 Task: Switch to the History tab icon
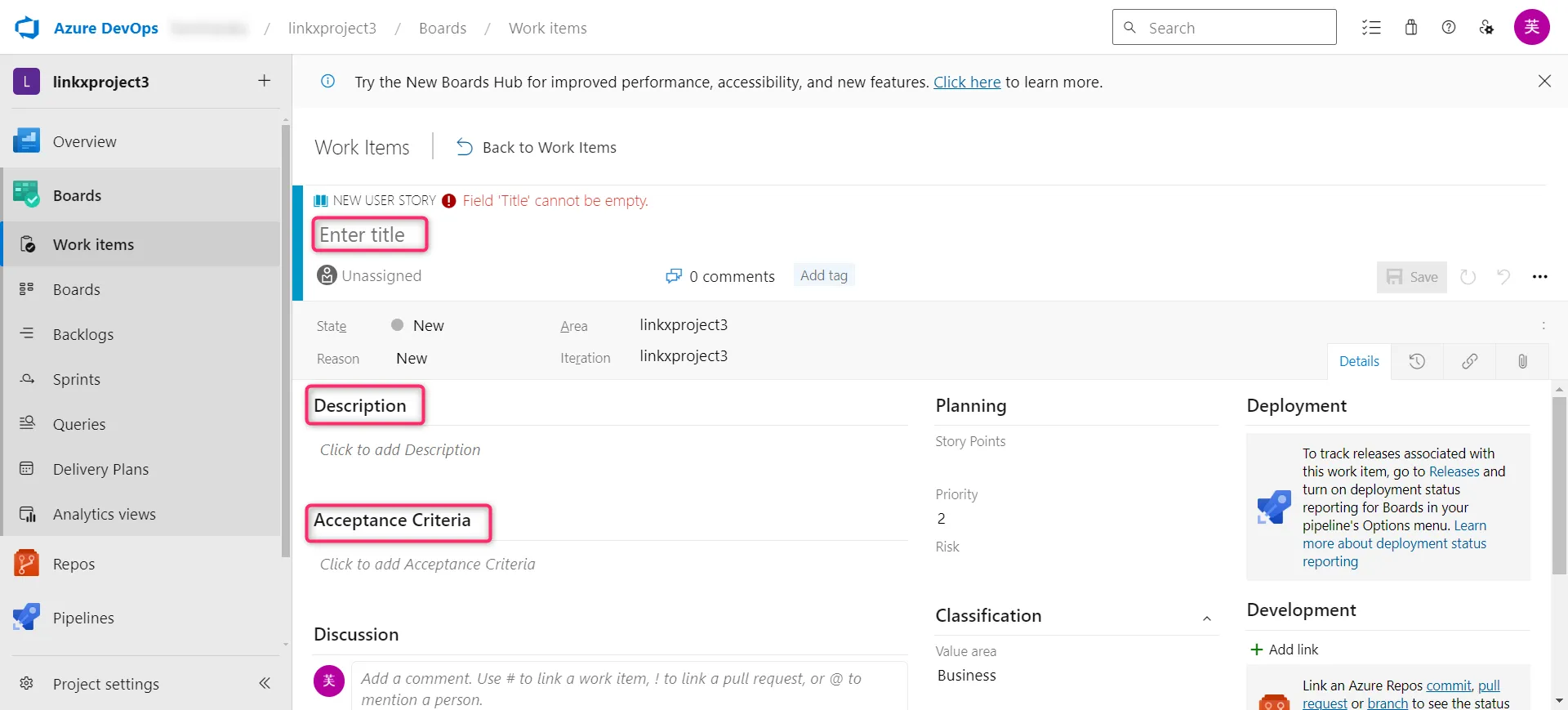point(1417,361)
